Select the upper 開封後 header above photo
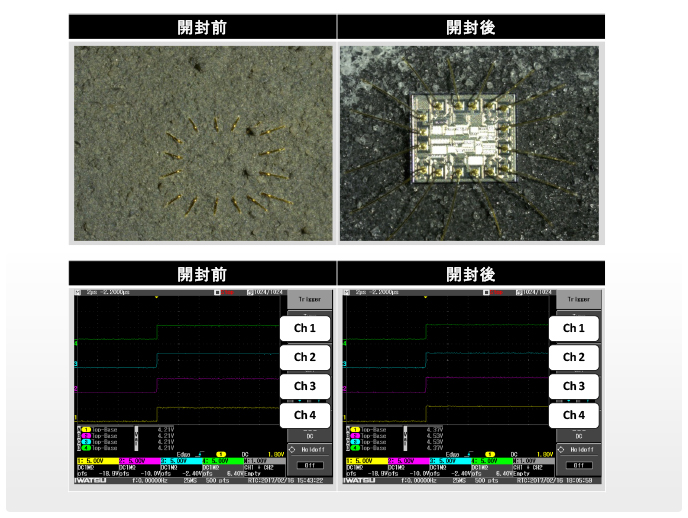688x518 pixels. point(471,27)
